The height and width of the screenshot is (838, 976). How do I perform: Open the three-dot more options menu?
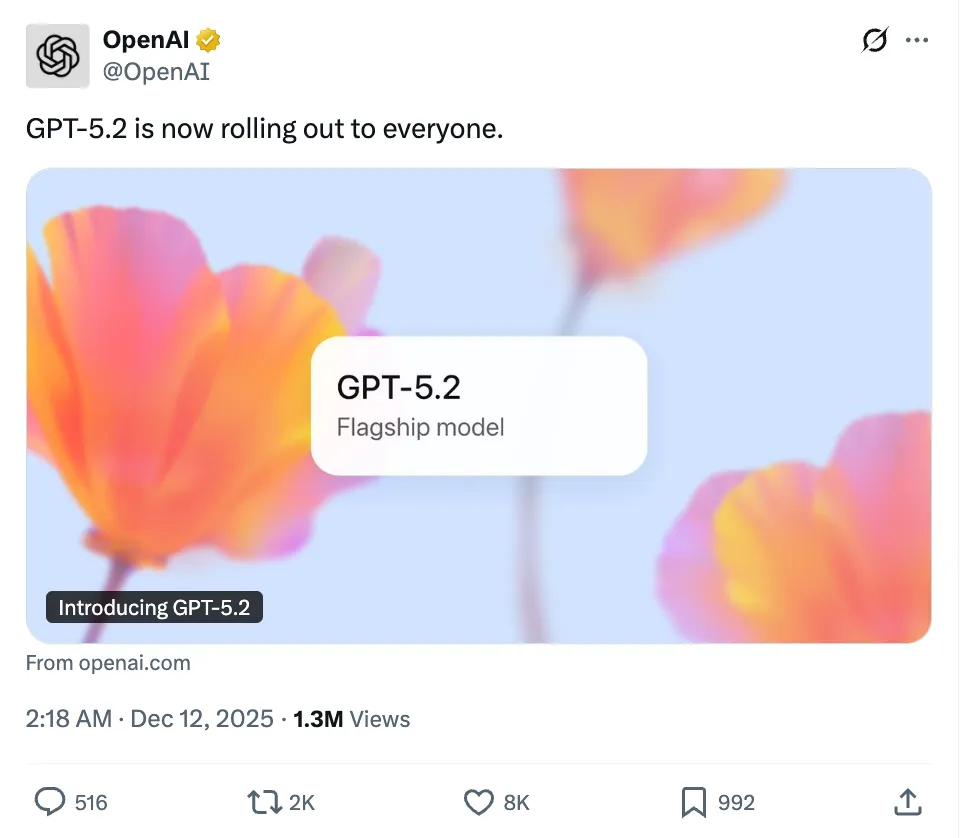[x=918, y=40]
